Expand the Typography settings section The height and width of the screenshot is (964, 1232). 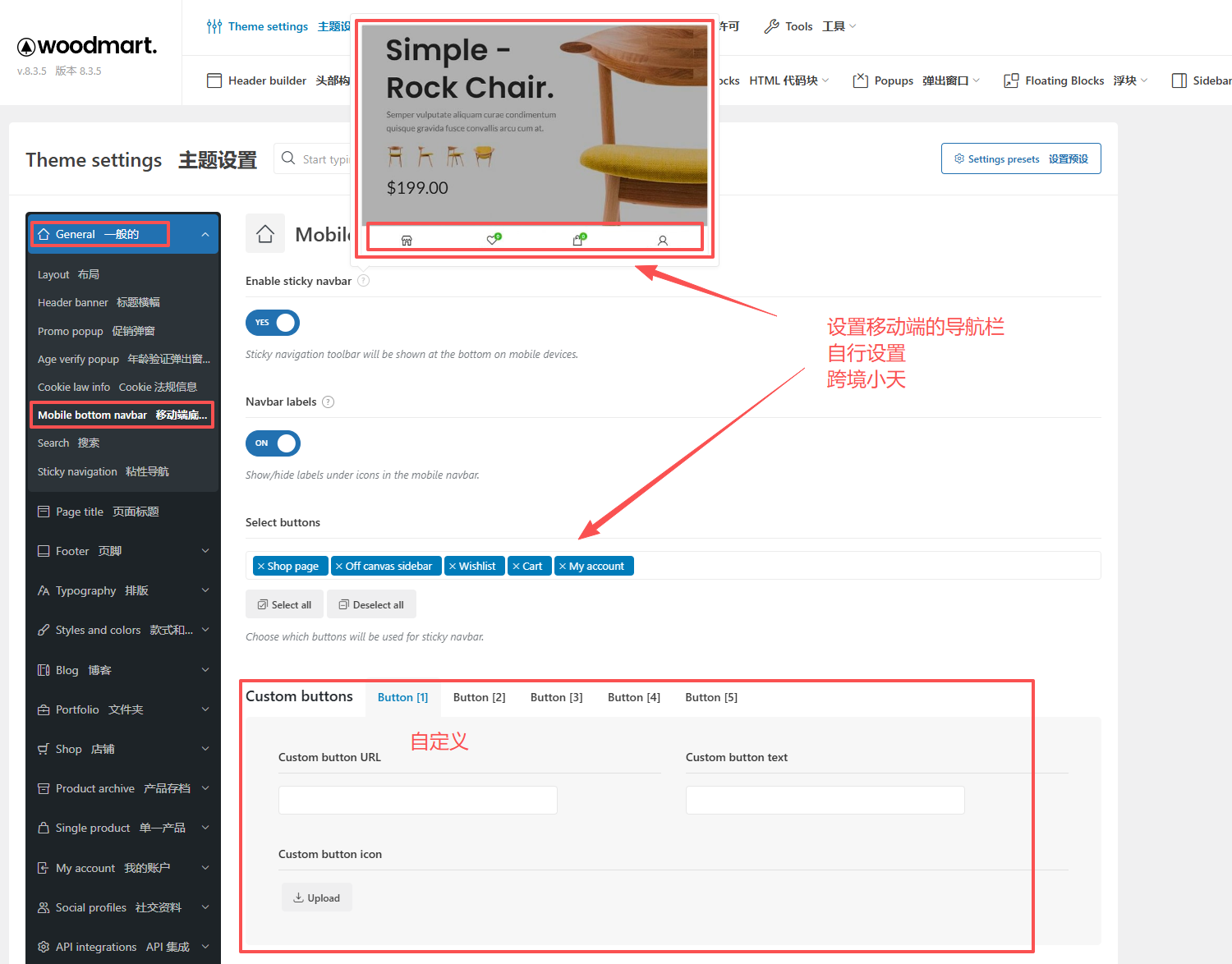click(x=205, y=590)
